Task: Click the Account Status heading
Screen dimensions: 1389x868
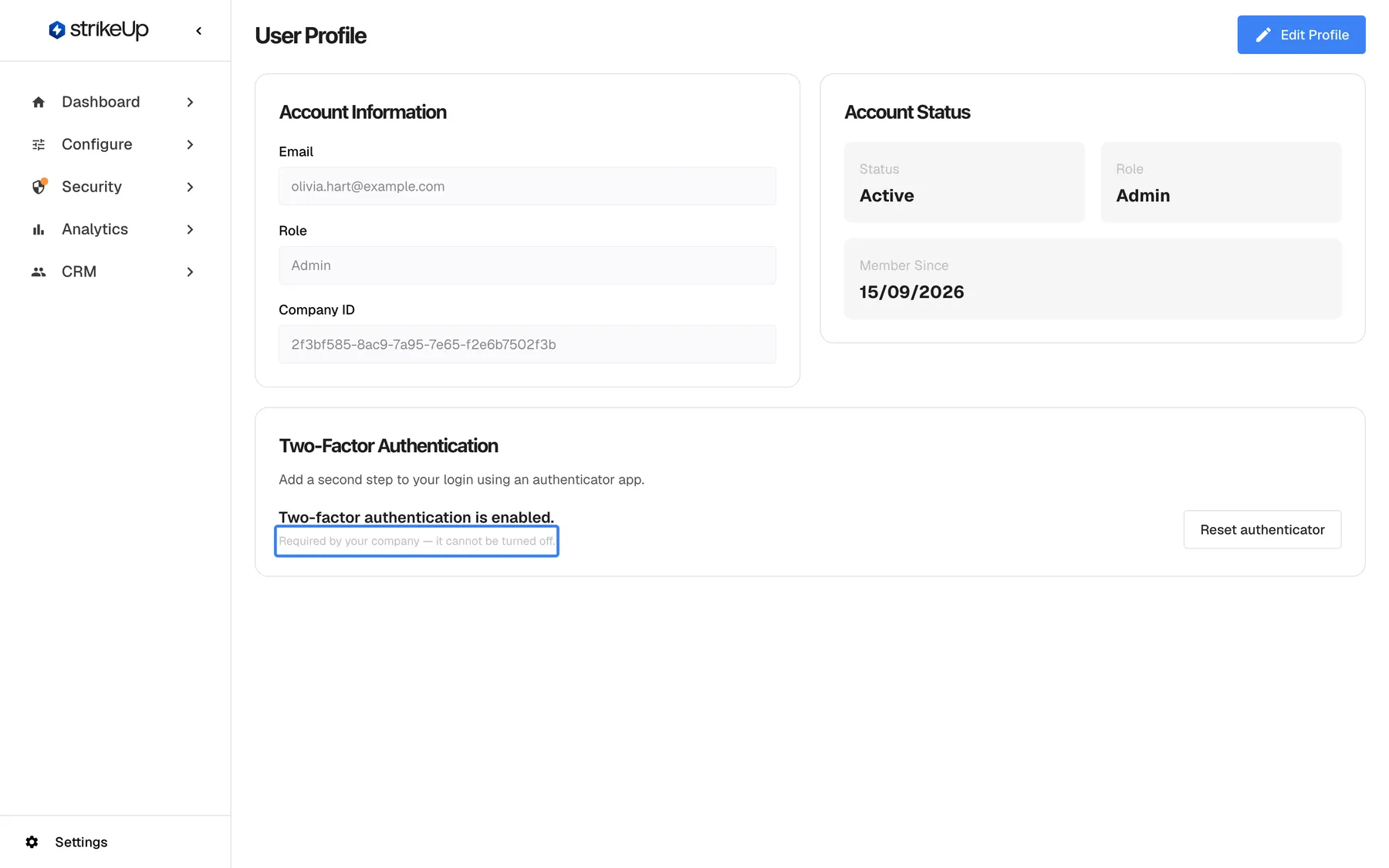Action: pos(907,112)
